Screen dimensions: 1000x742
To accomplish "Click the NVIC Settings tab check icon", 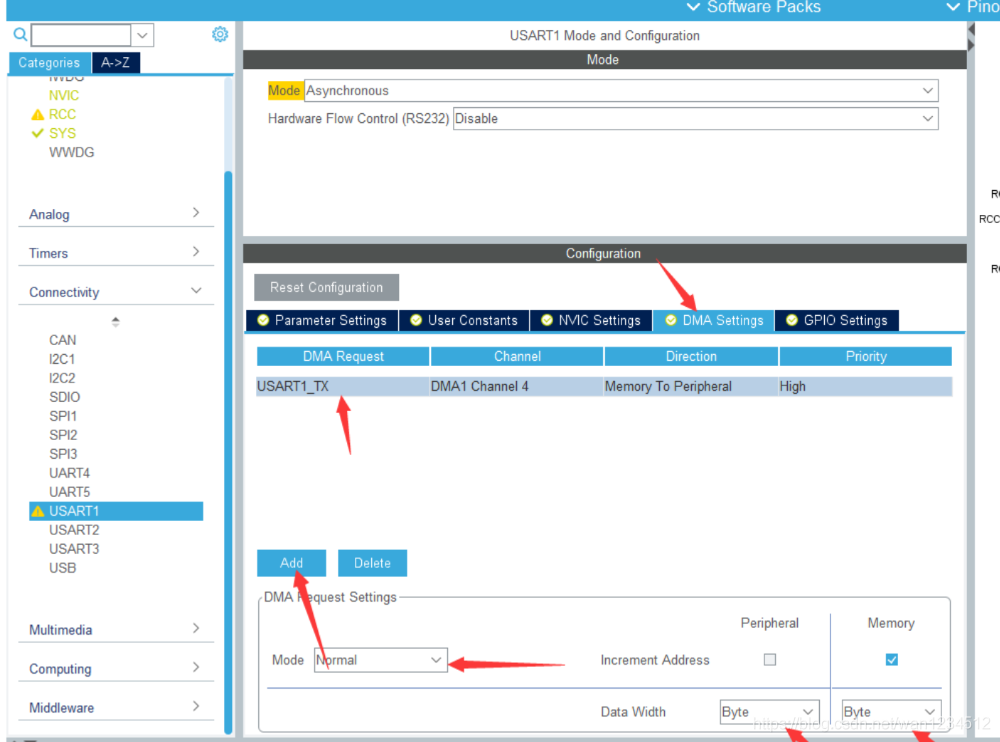I will [547, 320].
